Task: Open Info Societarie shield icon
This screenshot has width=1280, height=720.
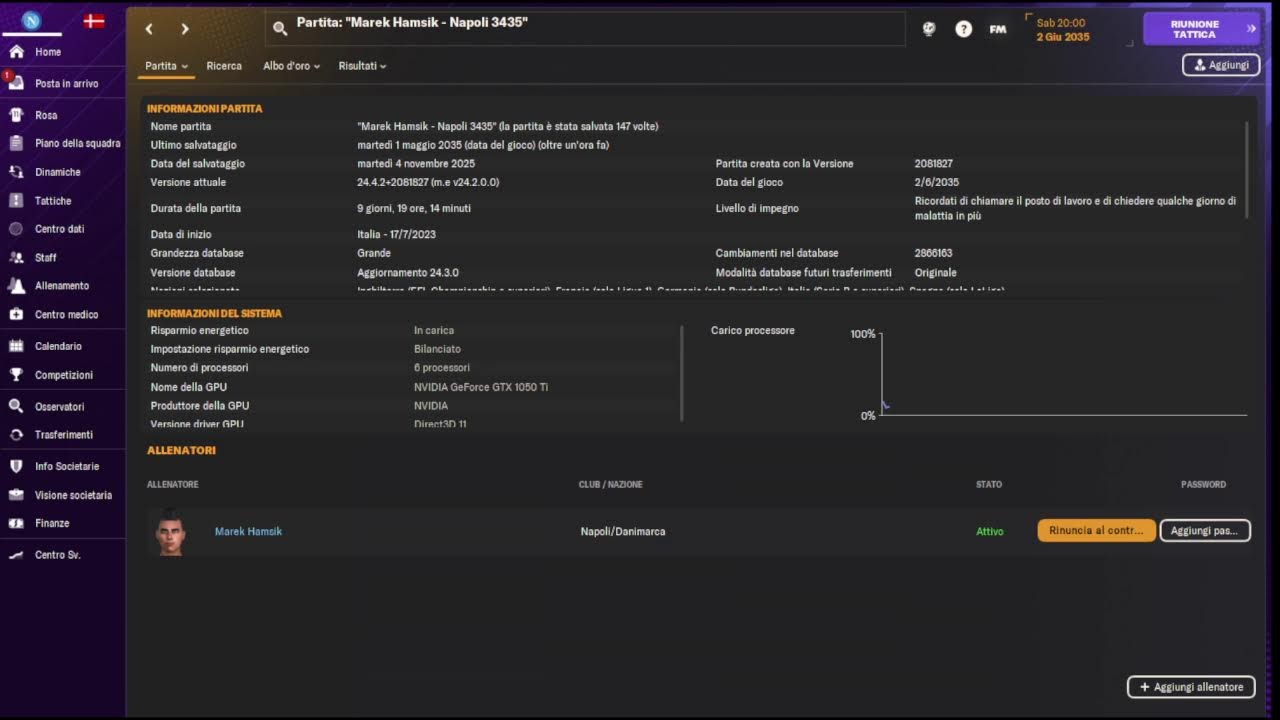Action: click(x=16, y=466)
